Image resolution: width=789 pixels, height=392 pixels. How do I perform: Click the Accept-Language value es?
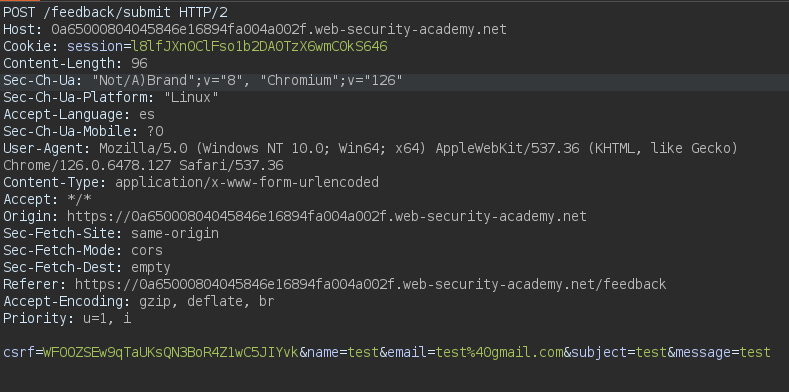click(x=147, y=115)
